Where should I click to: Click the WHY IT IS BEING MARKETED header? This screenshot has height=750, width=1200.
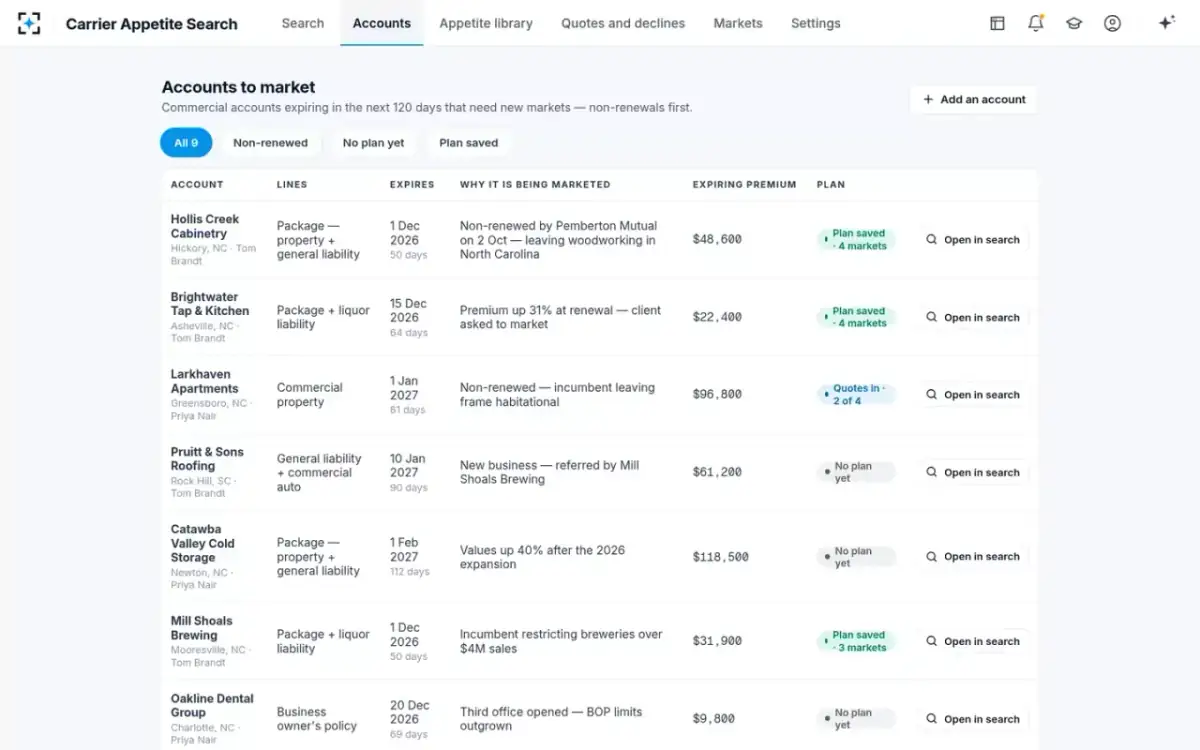tap(535, 185)
